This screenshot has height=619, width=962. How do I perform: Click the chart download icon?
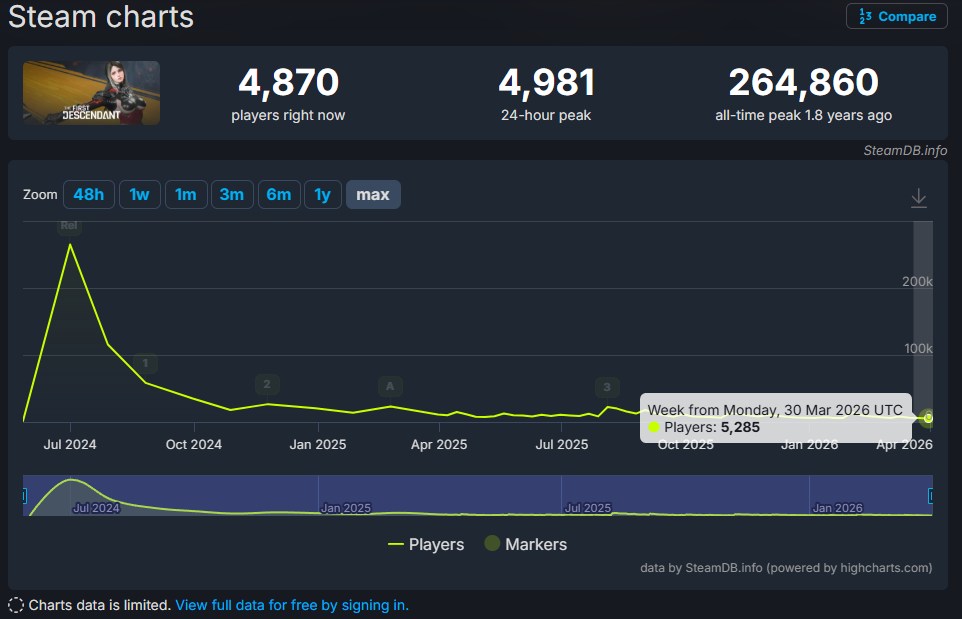919,198
